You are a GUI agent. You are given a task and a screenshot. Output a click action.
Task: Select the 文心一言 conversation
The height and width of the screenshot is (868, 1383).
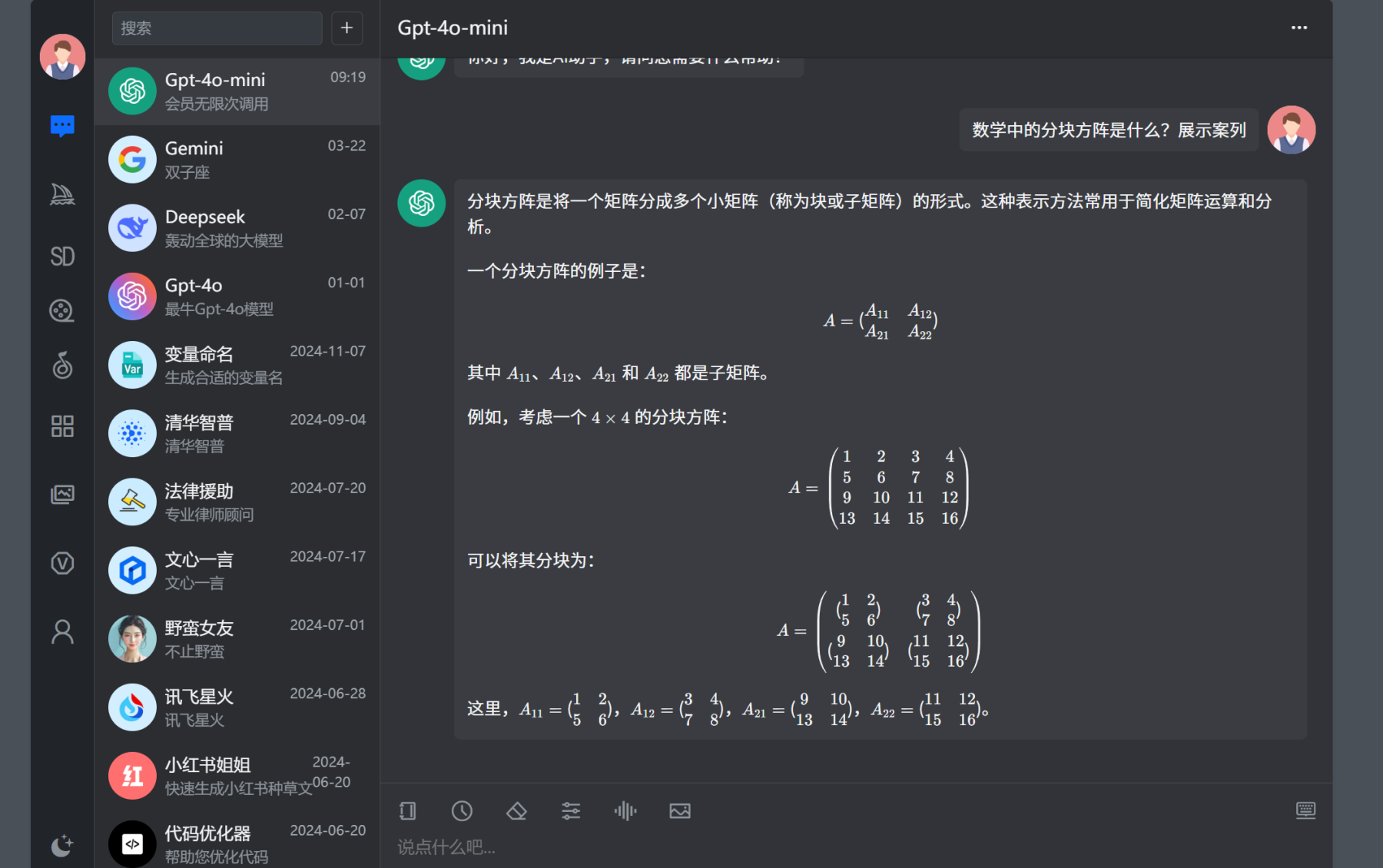[237, 569]
